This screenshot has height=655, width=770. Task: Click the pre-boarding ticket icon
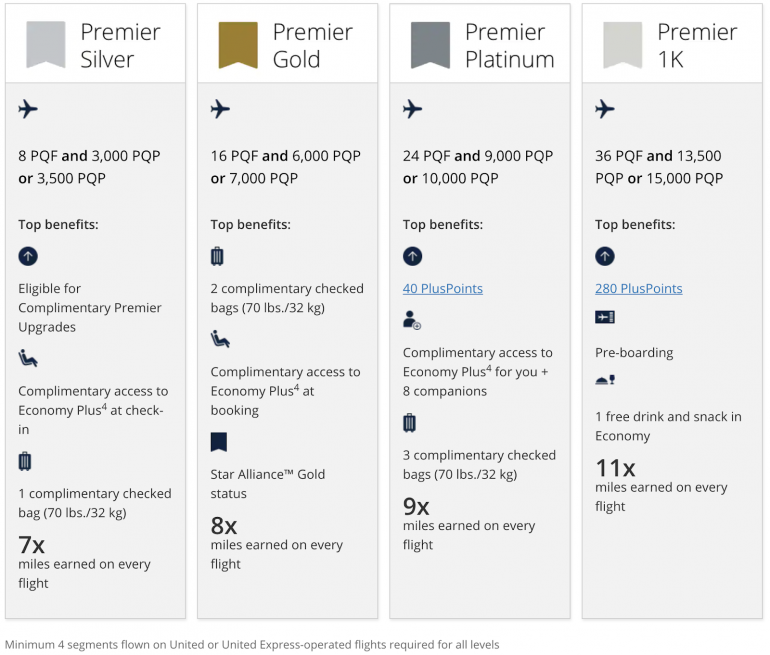pyautogui.click(x=604, y=317)
